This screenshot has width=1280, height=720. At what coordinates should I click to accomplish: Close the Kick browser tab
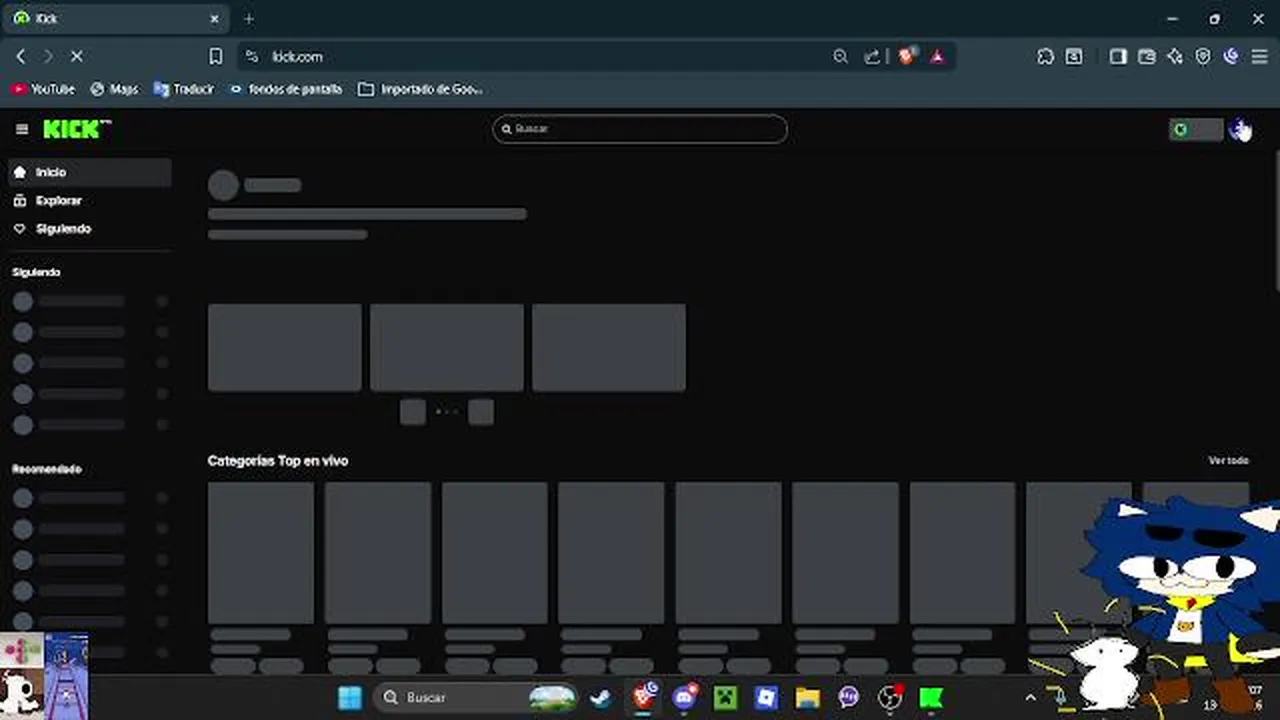(x=214, y=18)
